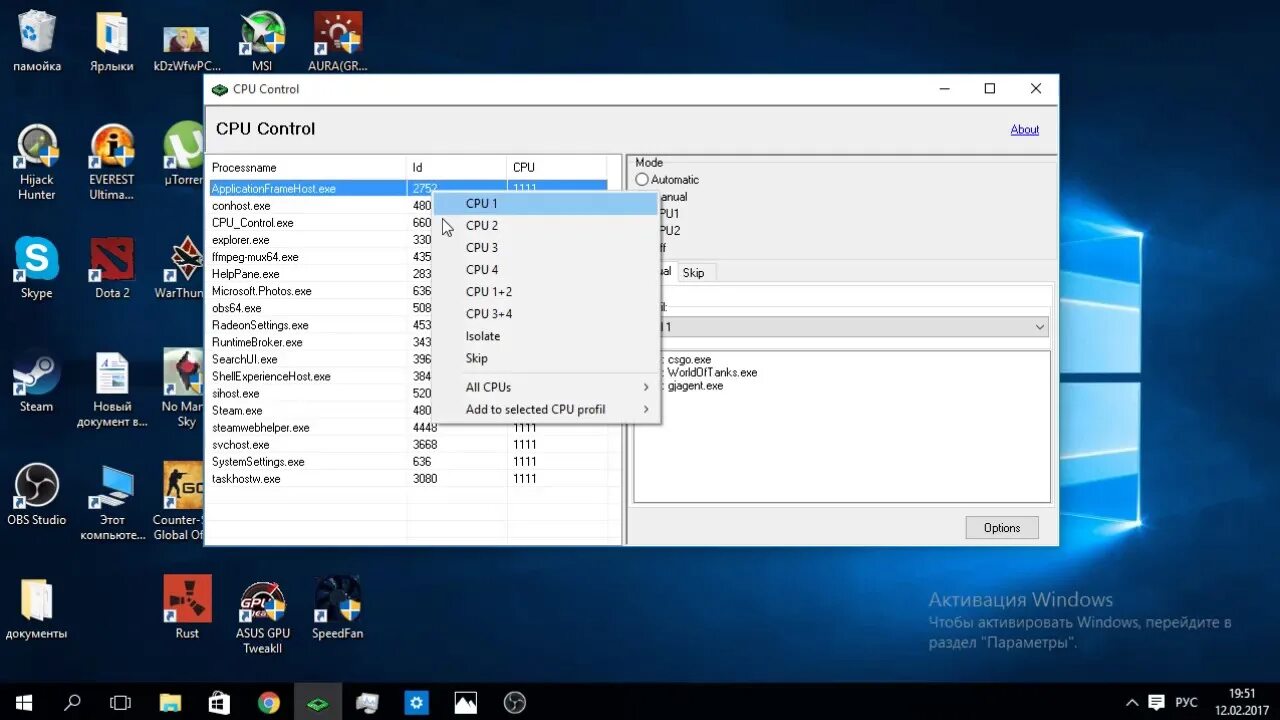Click the Этот компьютер desktop icon

click(x=112, y=503)
